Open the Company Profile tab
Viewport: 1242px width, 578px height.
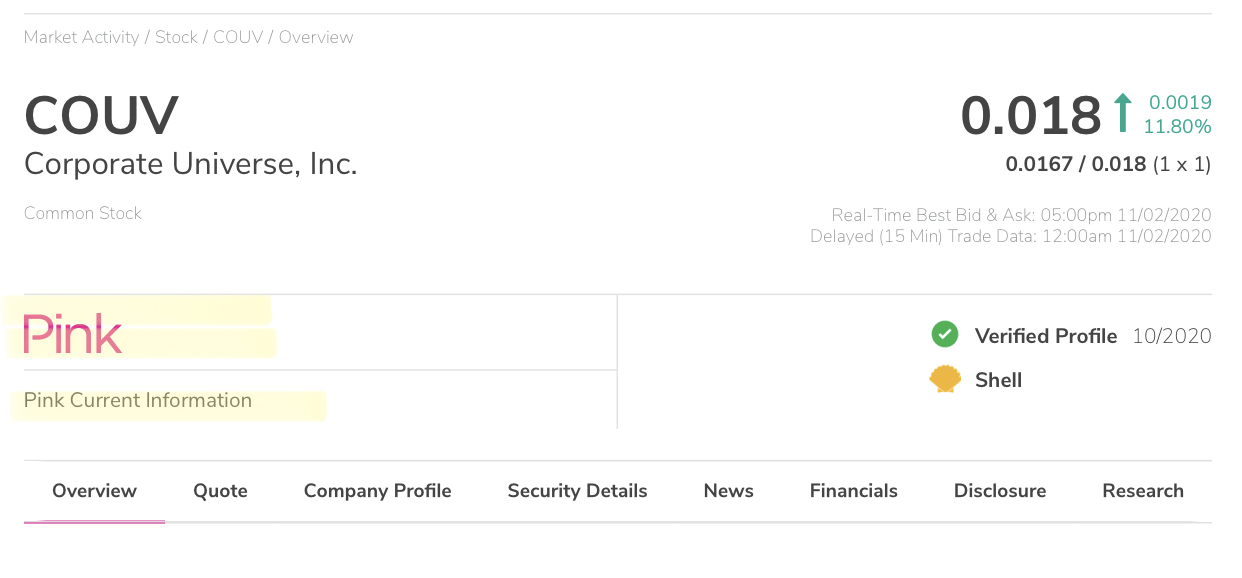point(377,491)
